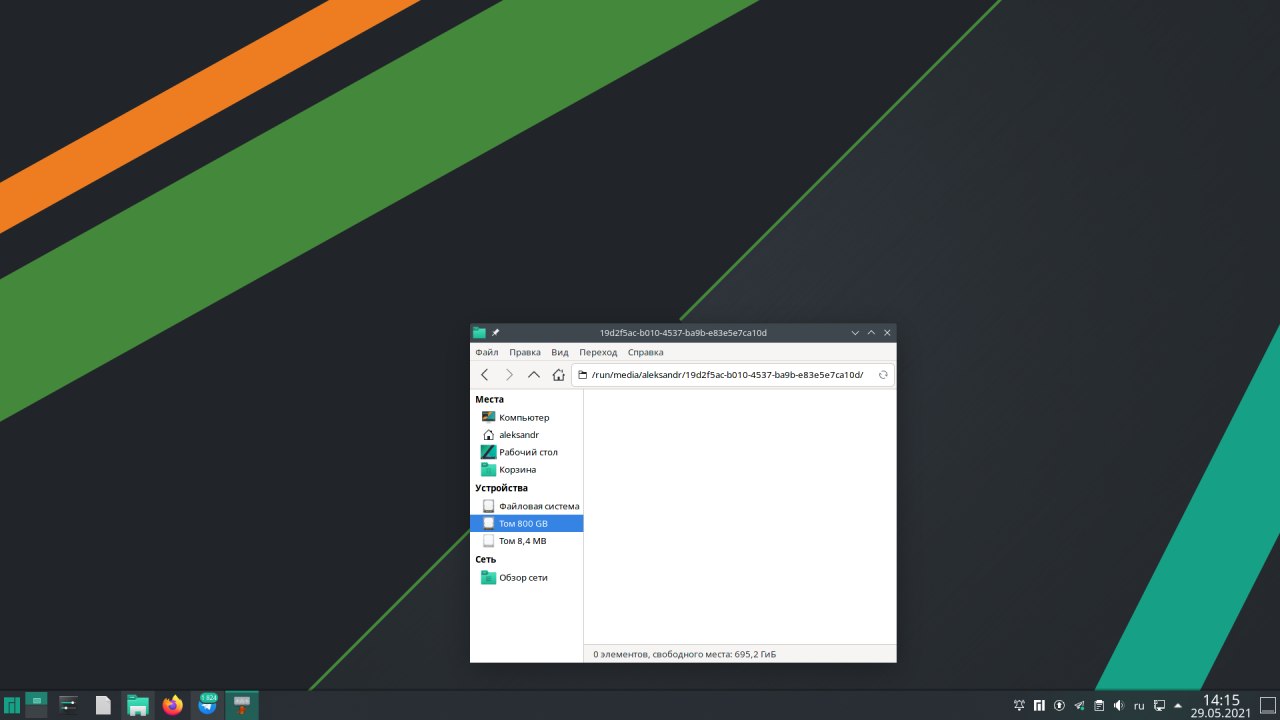This screenshot has height=720, width=1280.
Task: Select the Том 800 GB volume
Action: pos(526,523)
